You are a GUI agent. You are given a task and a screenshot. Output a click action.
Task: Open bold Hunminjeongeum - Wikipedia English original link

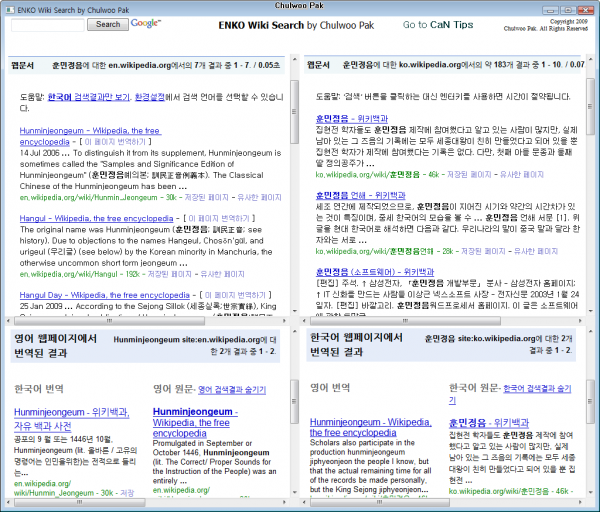pos(195,422)
